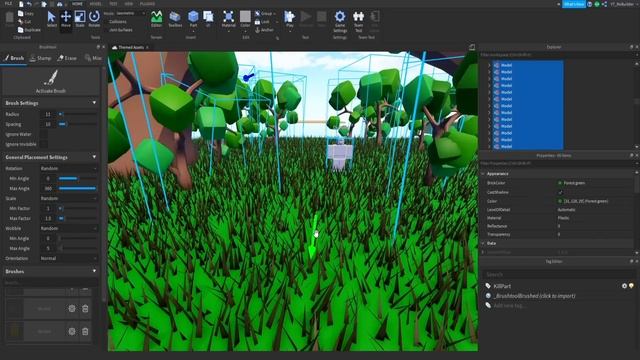The width and height of the screenshot is (640, 360).
Task: Create a new file from quick toolbar
Action: point(21,4)
